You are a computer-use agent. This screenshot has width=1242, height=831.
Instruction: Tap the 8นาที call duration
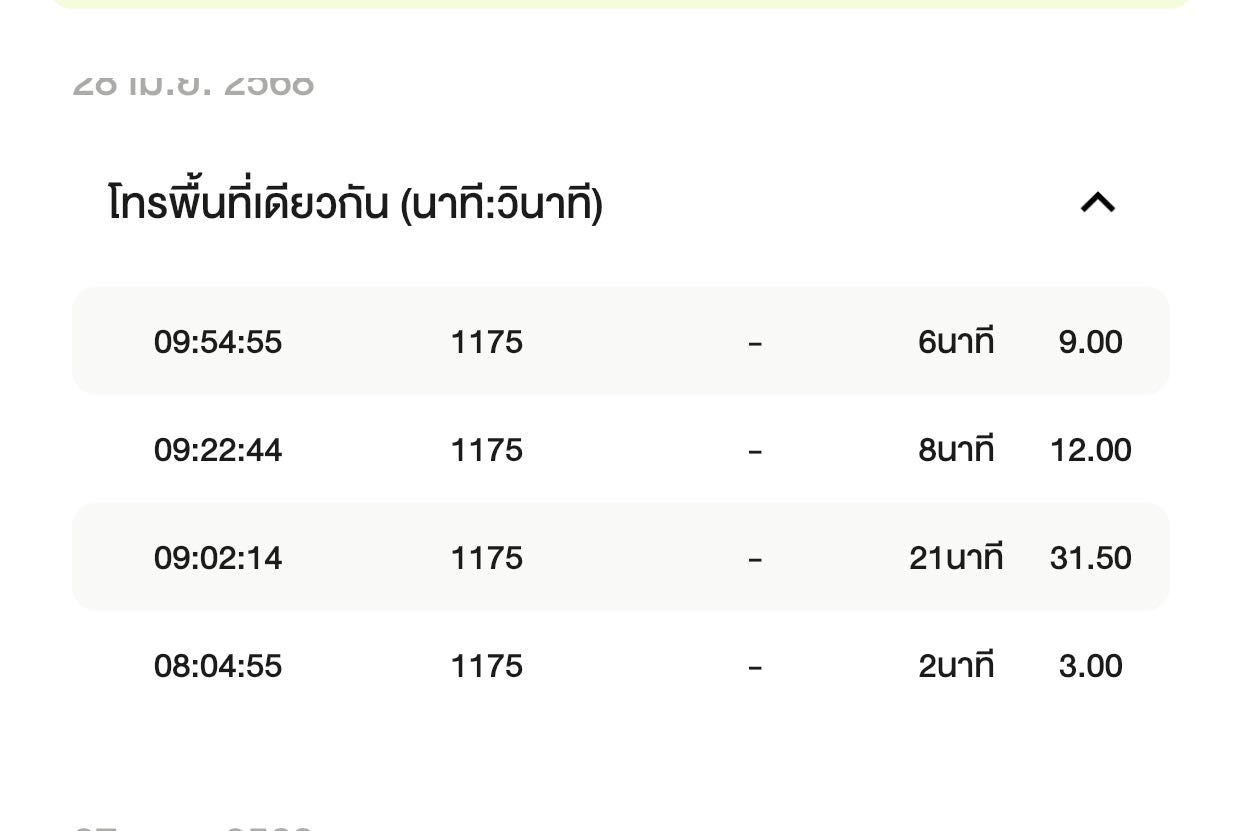[x=956, y=450]
